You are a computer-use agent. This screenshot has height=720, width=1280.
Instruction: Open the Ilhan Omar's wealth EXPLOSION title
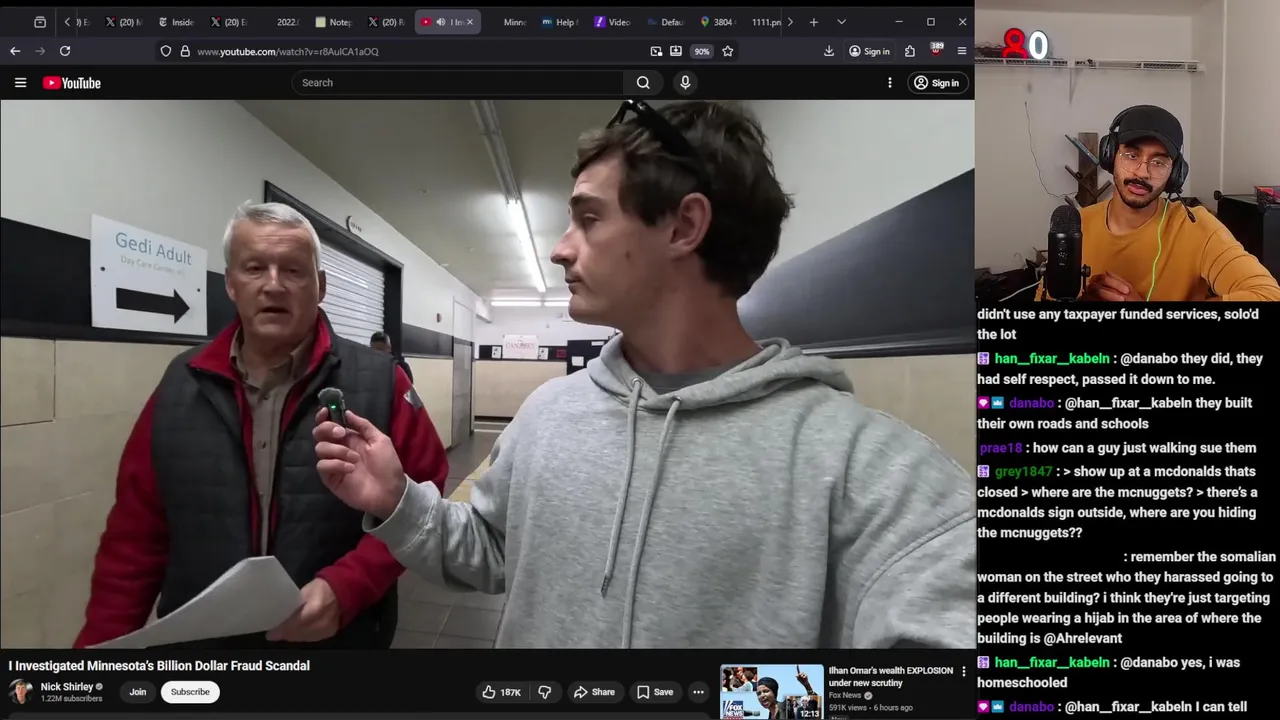890,677
